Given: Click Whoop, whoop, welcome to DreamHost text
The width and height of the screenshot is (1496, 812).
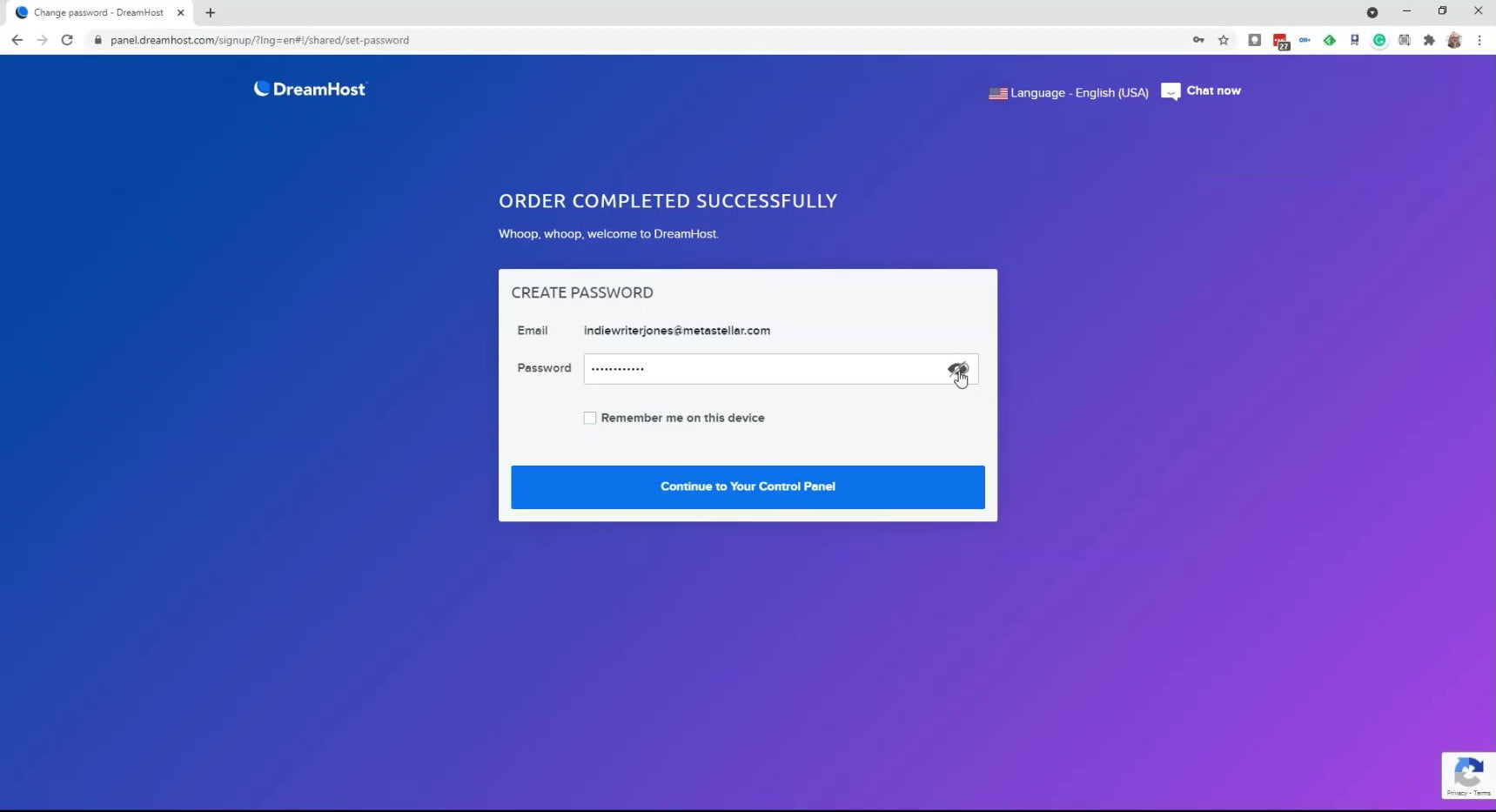Looking at the screenshot, I should click(608, 234).
